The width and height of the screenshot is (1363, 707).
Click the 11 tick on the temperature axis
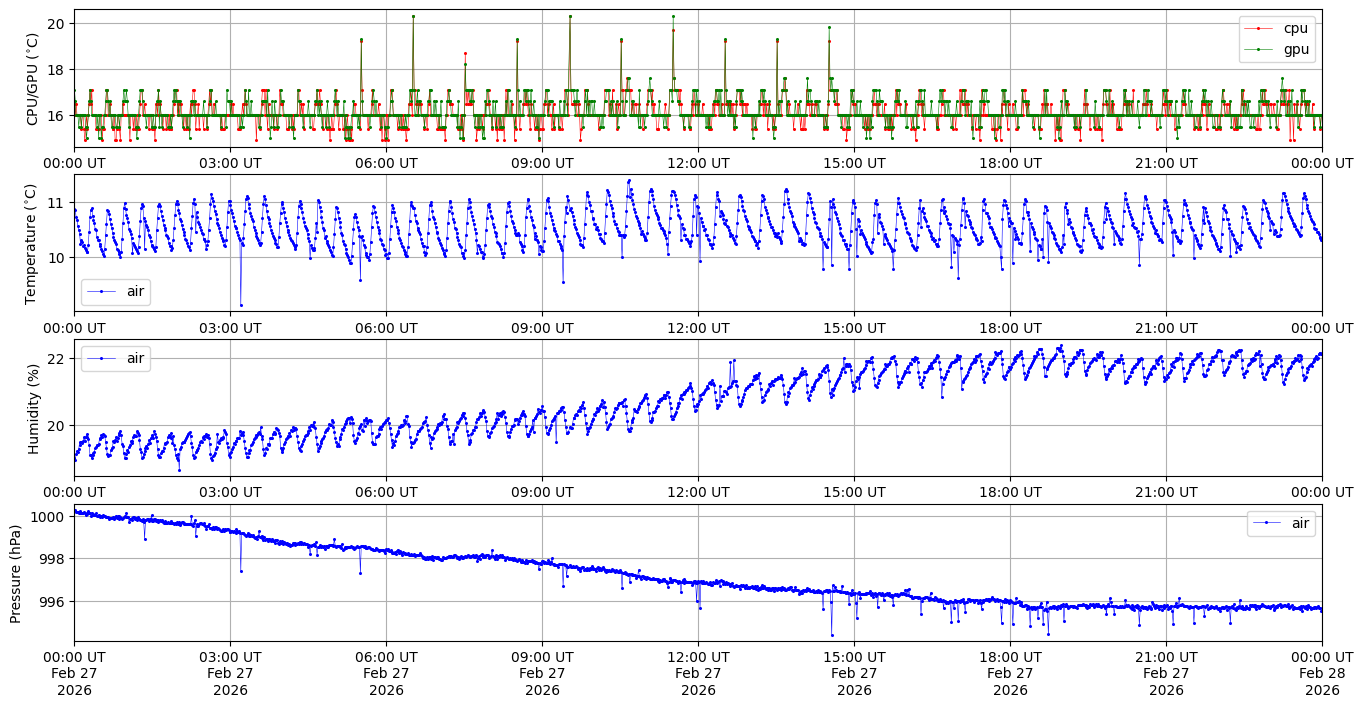click(56, 203)
